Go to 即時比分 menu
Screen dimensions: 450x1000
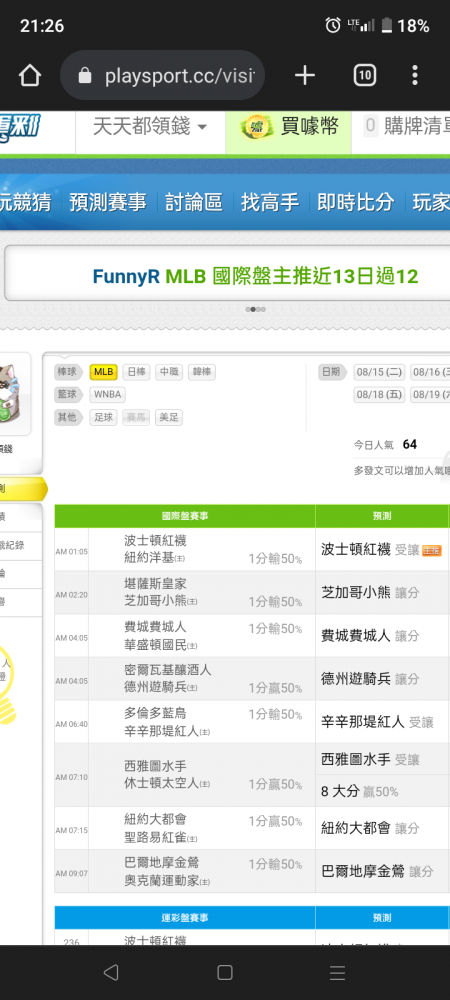coord(356,203)
